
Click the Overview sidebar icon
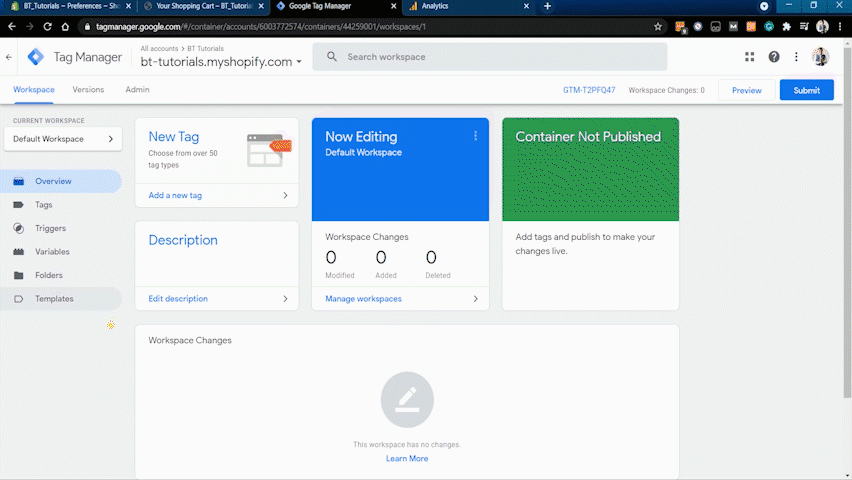point(18,181)
